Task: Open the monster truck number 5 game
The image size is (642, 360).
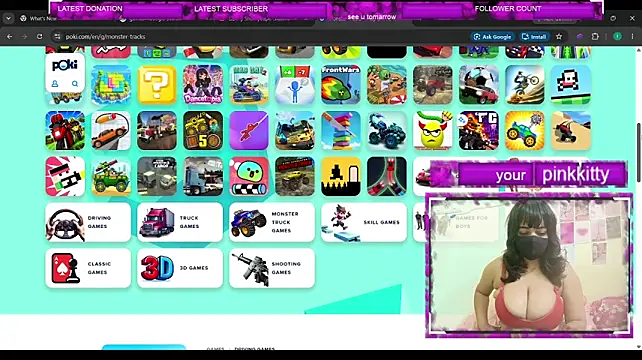Action: pyautogui.click(x=203, y=130)
